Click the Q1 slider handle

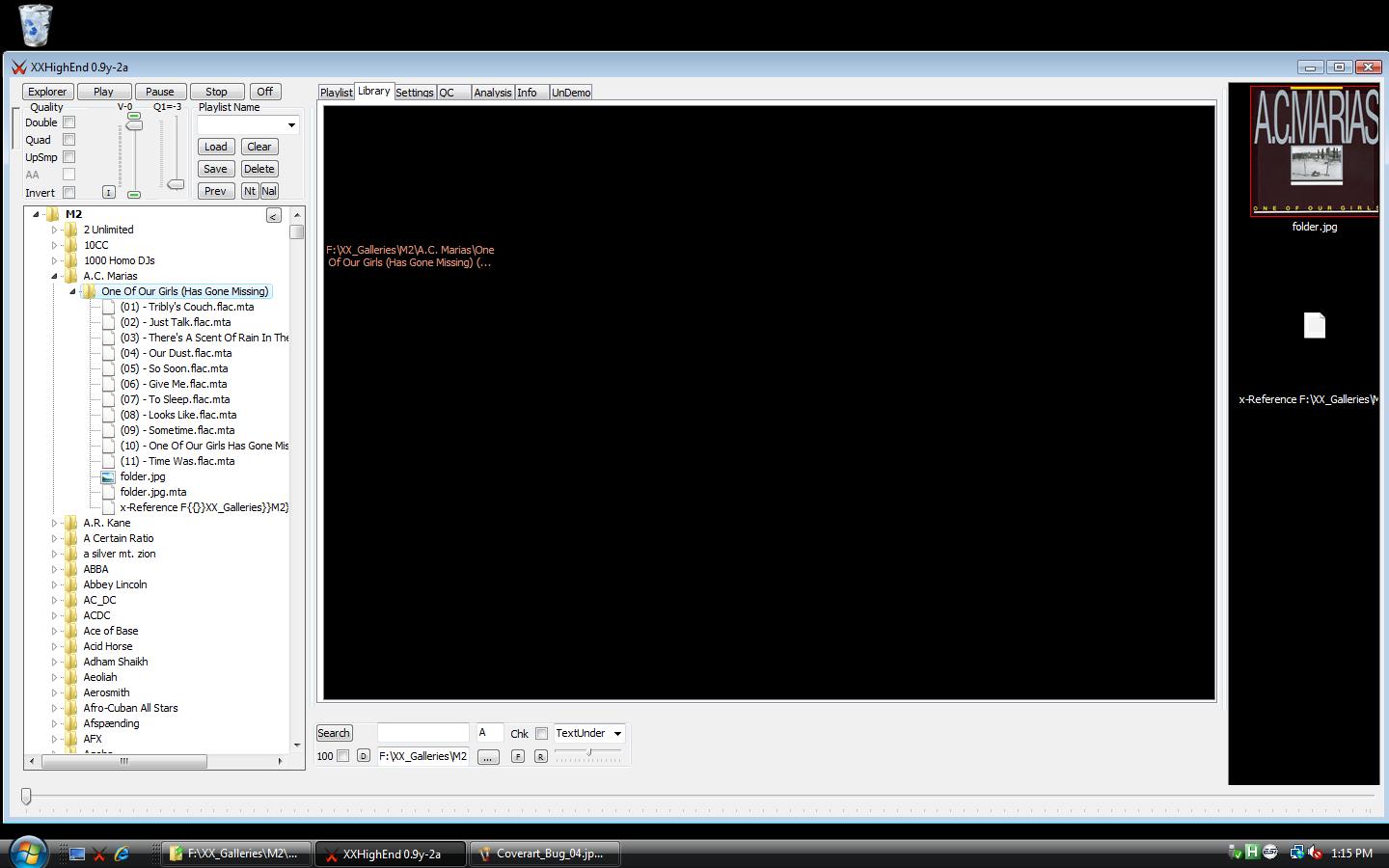(176, 183)
